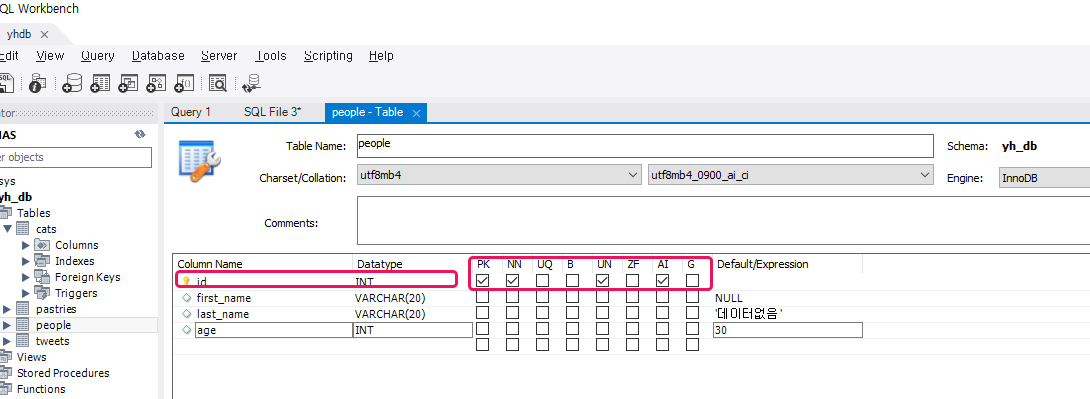Viewport: 1090px width, 399px height.
Task: Click the Stored Procedures folder icon
Action: (6, 373)
